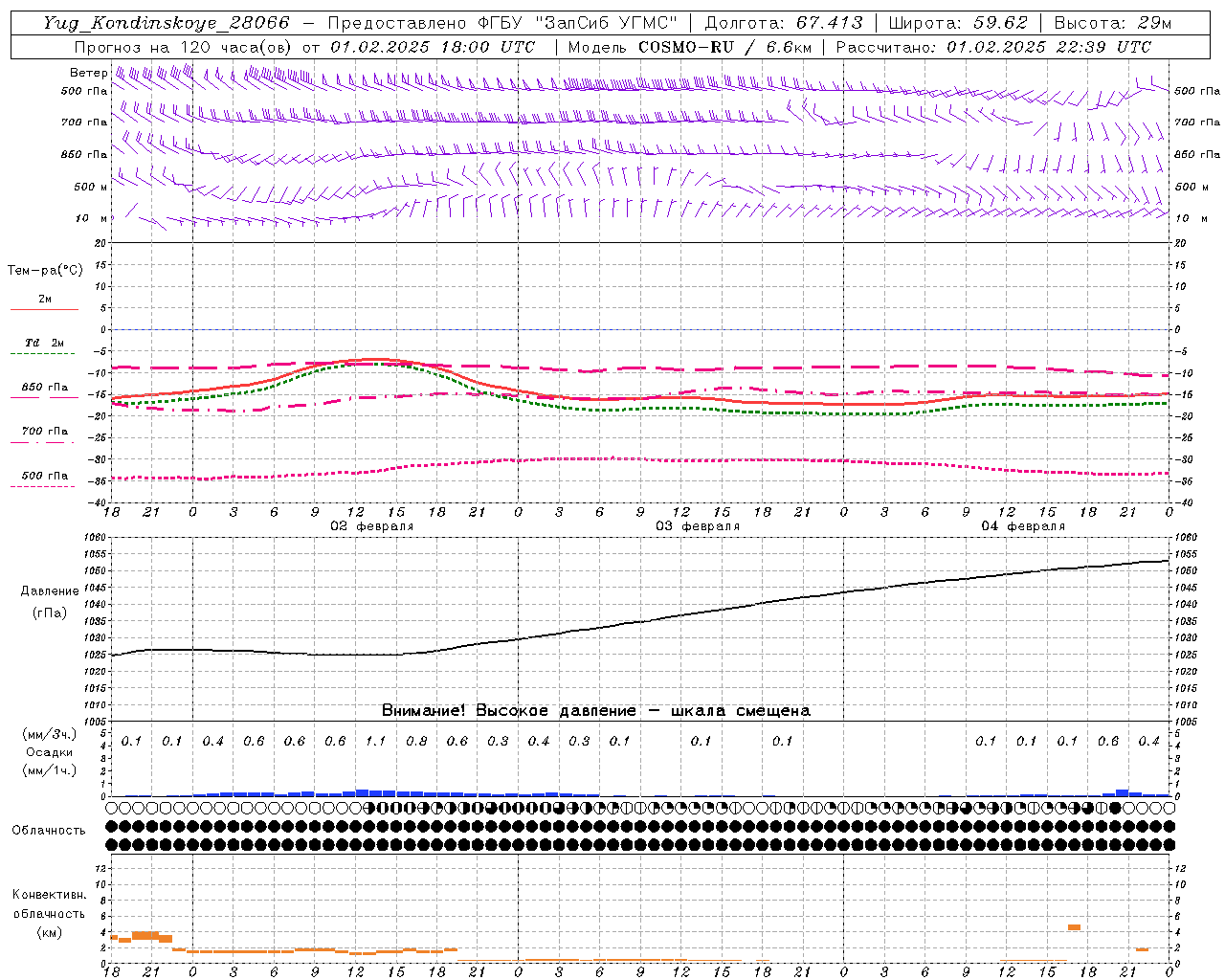Click the warning 'Внимание! Высокое давление – шкала смещена'
The image size is (1225, 980).
[595, 710]
